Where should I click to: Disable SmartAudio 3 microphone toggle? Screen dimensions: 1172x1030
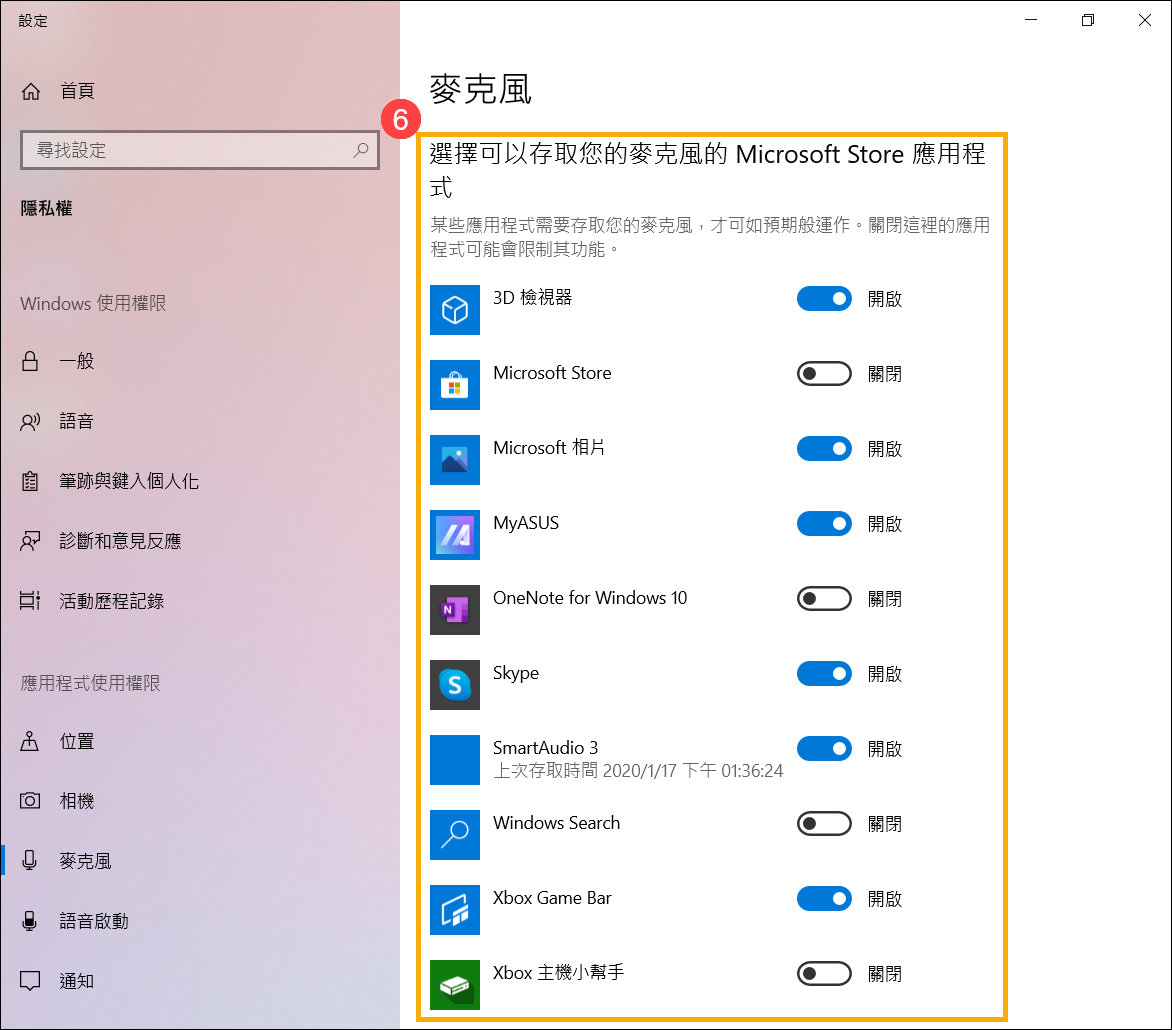pos(824,749)
